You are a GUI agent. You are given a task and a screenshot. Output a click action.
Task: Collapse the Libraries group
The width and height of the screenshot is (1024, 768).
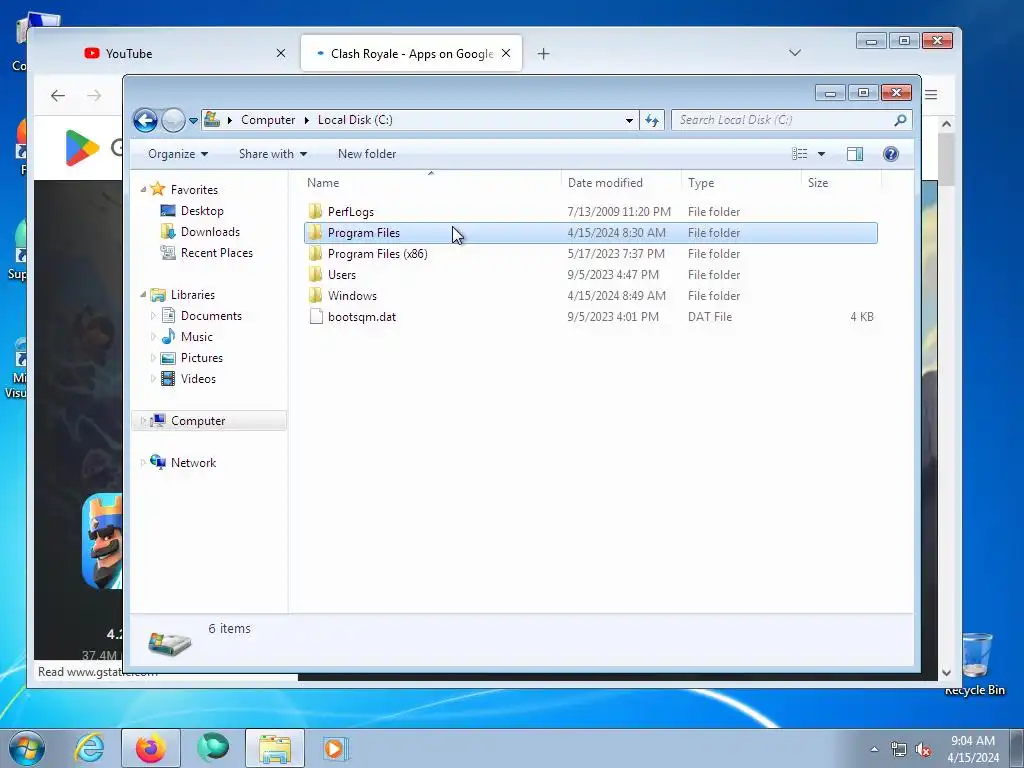(143, 295)
